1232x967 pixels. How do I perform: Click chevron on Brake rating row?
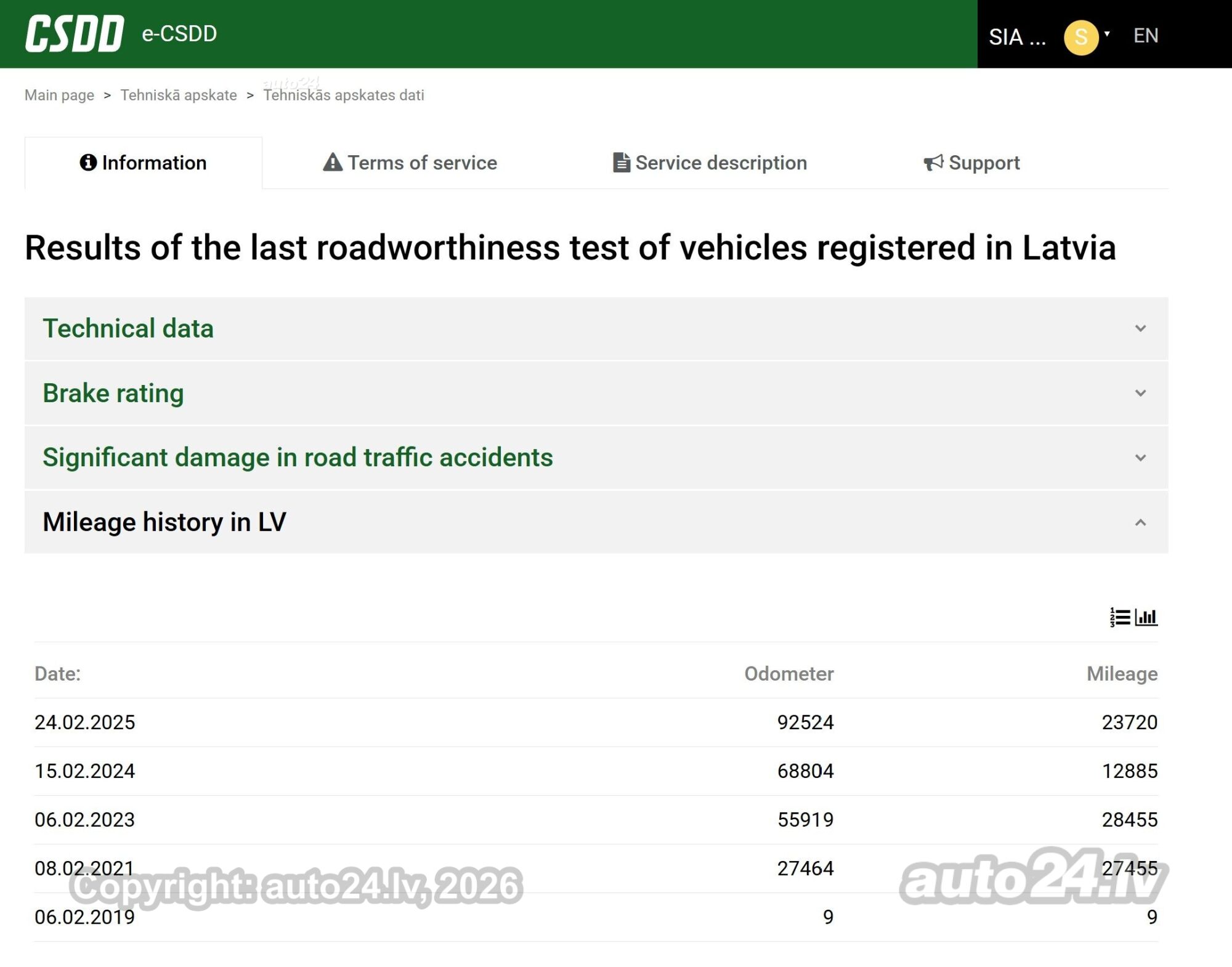[1141, 393]
